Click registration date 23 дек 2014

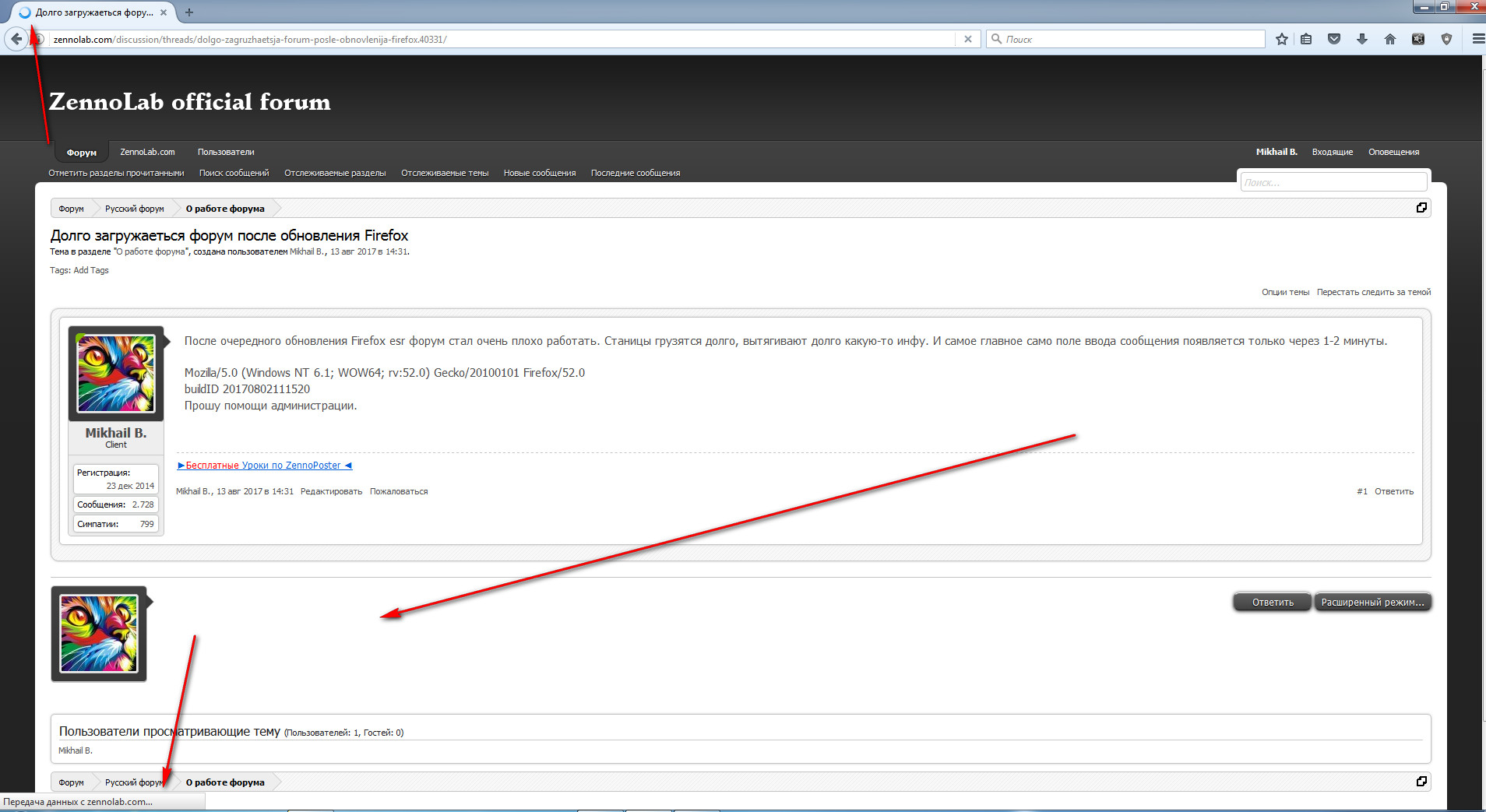[130, 486]
